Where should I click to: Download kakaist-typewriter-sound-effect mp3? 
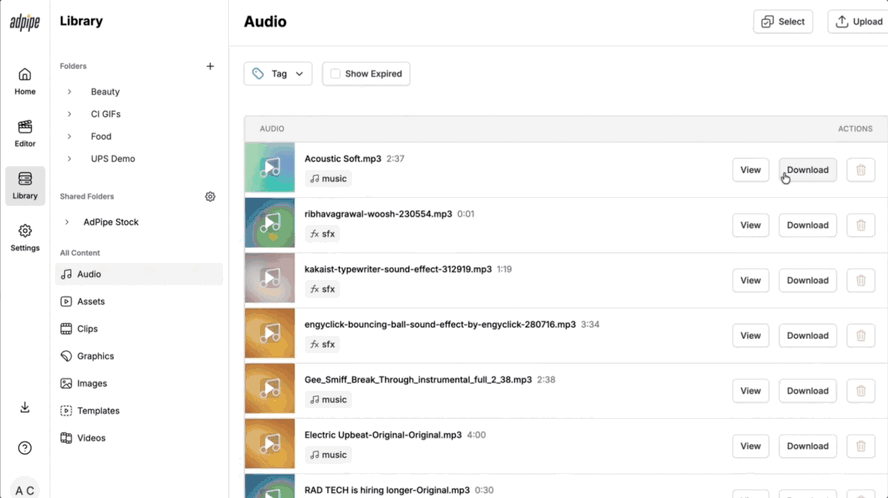[808, 280]
